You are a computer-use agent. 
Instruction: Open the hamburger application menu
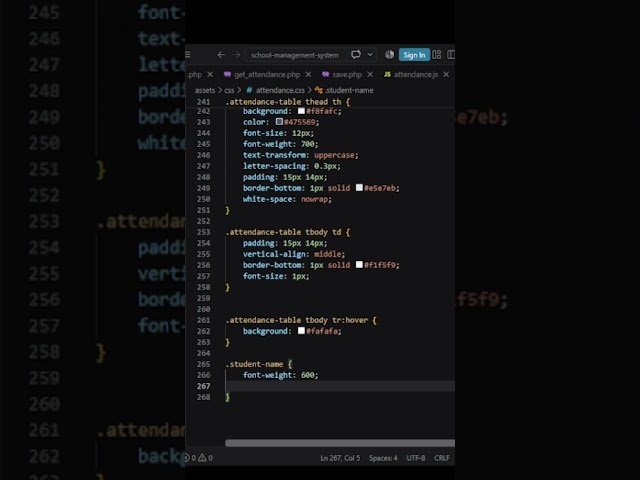coord(188,55)
